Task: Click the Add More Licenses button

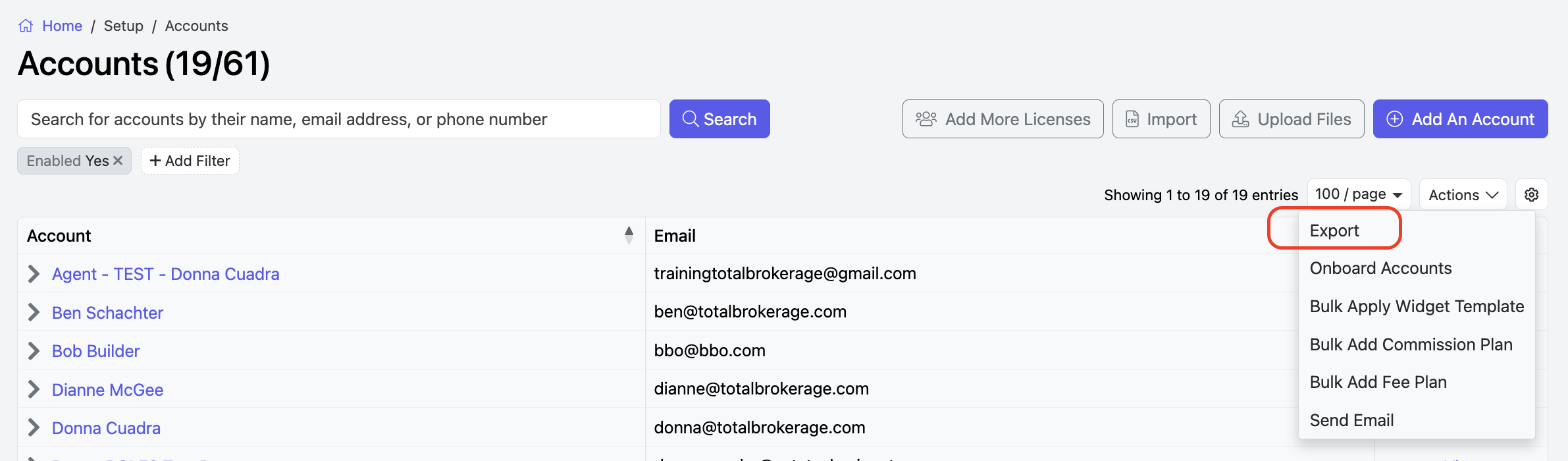Action: tap(1003, 119)
